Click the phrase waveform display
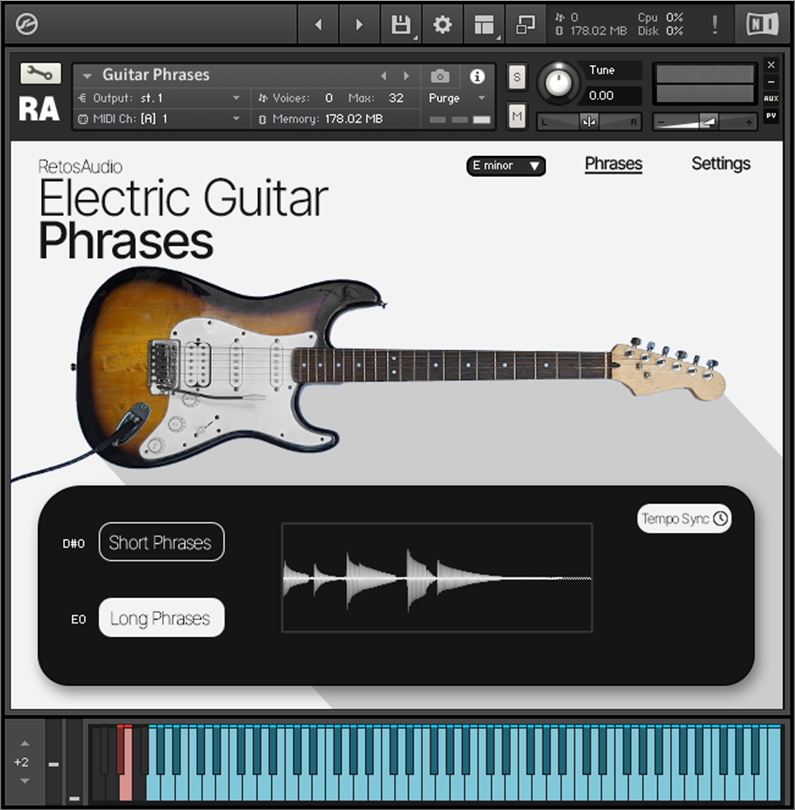795x810 pixels. pyautogui.click(x=437, y=578)
